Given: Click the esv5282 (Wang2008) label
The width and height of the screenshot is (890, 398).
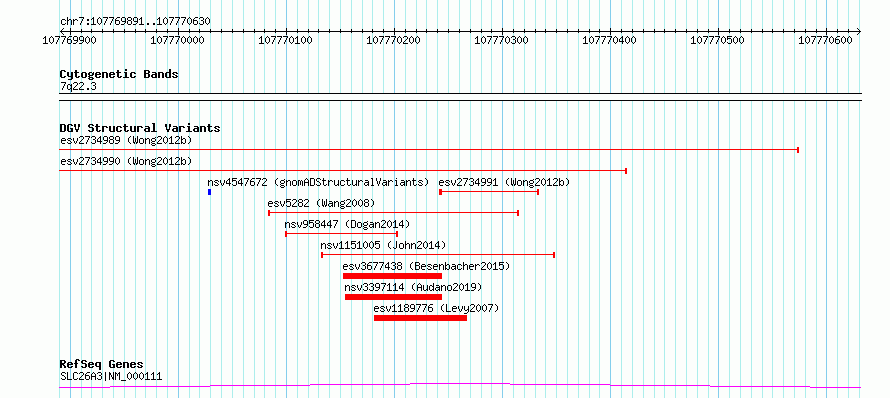Looking at the screenshot, I should pyautogui.click(x=321, y=203).
